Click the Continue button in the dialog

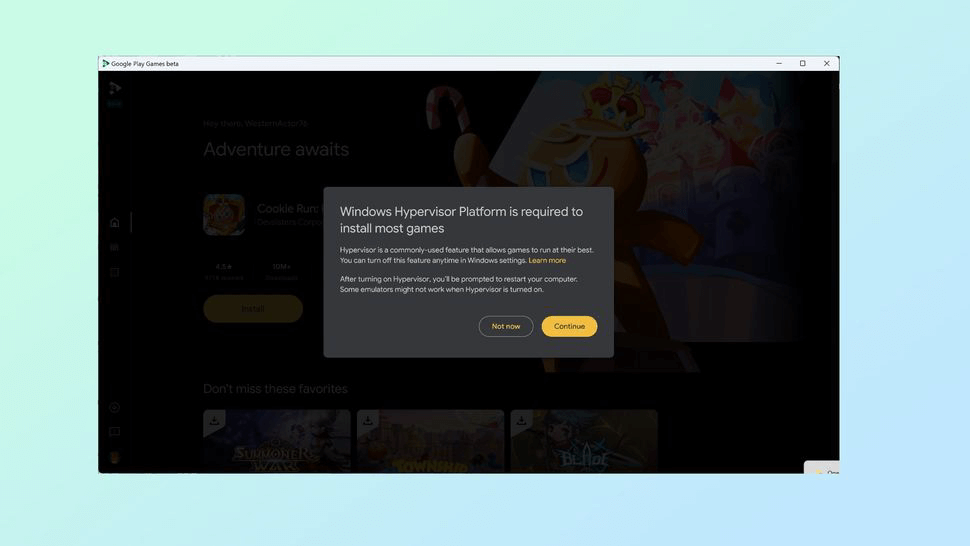click(569, 326)
